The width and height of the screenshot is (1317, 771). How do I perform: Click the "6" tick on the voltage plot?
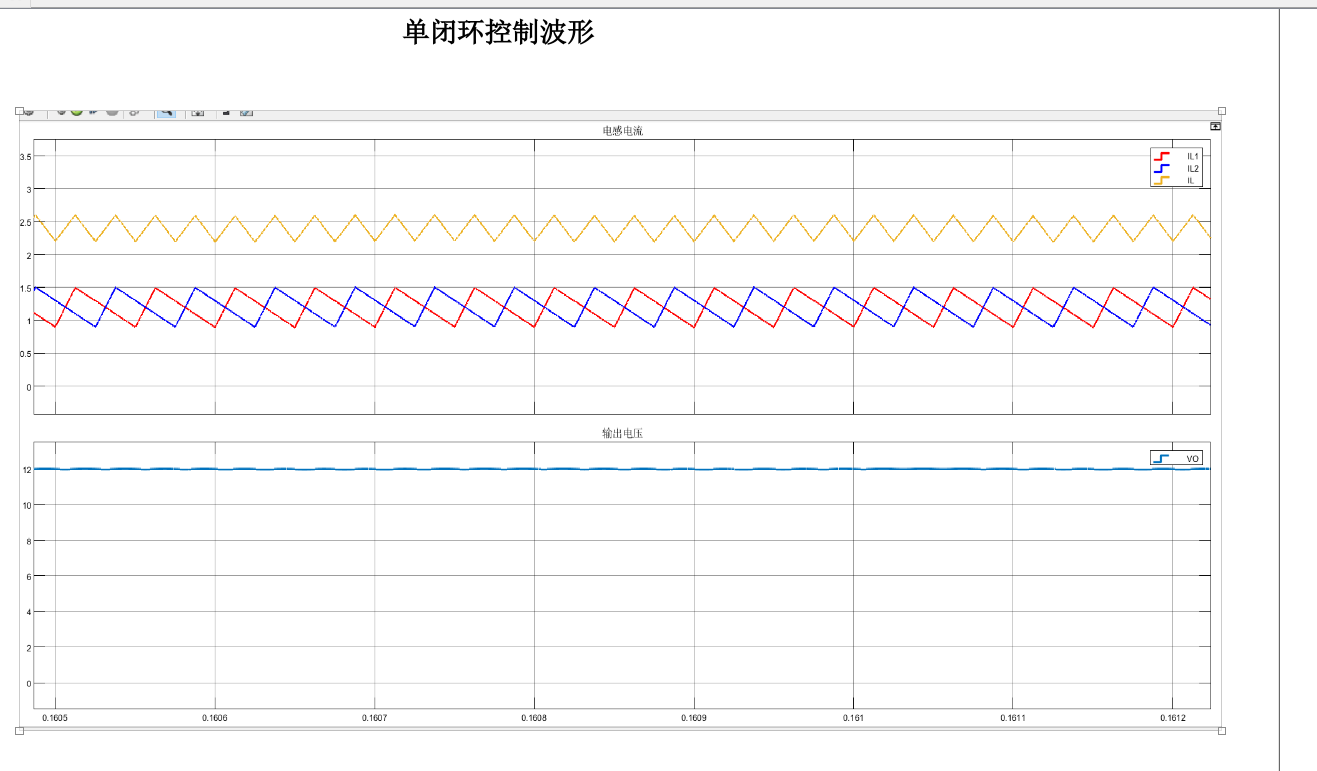(x=28, y=576)
